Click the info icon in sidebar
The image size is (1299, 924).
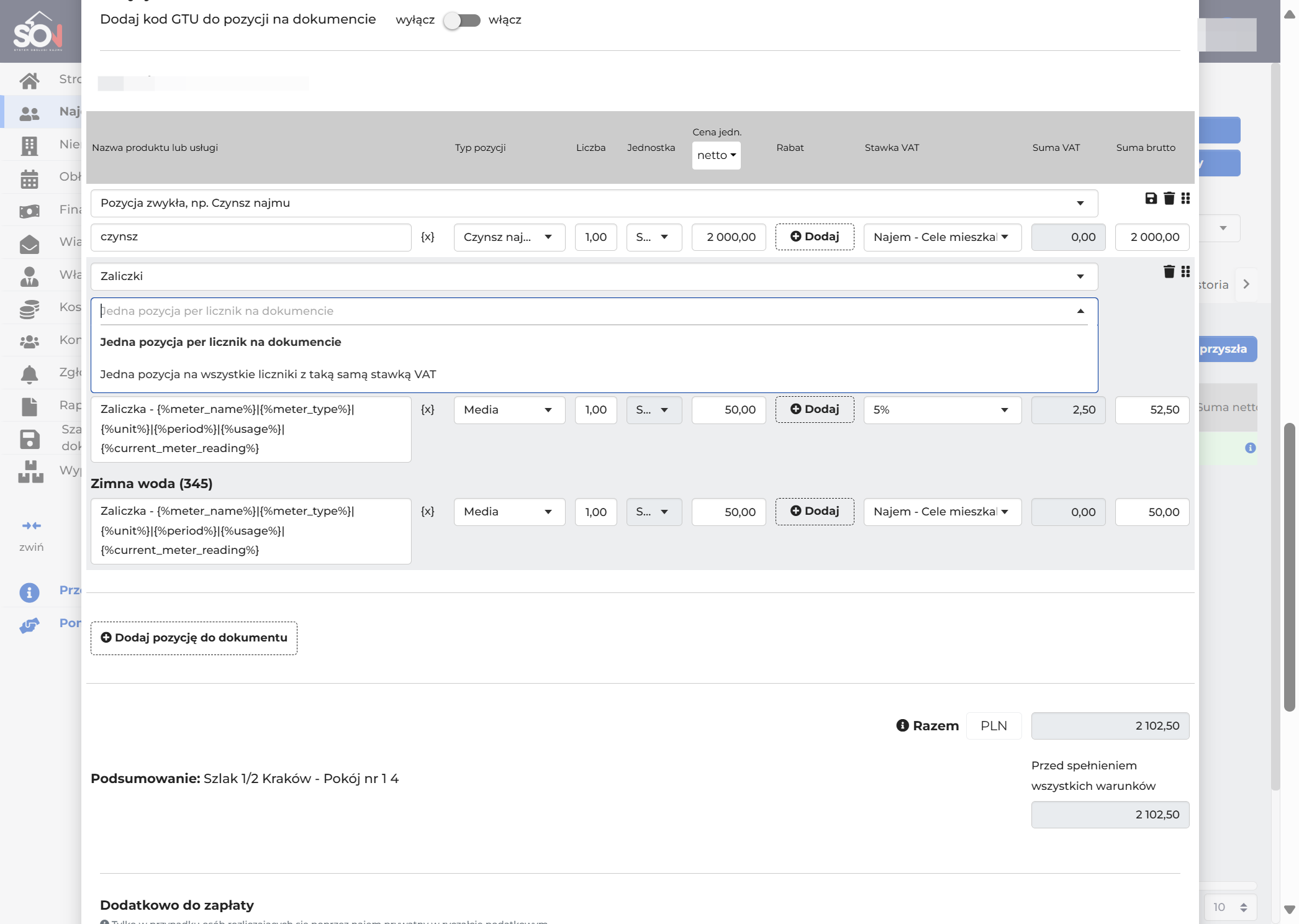click(x=29, y=592)
